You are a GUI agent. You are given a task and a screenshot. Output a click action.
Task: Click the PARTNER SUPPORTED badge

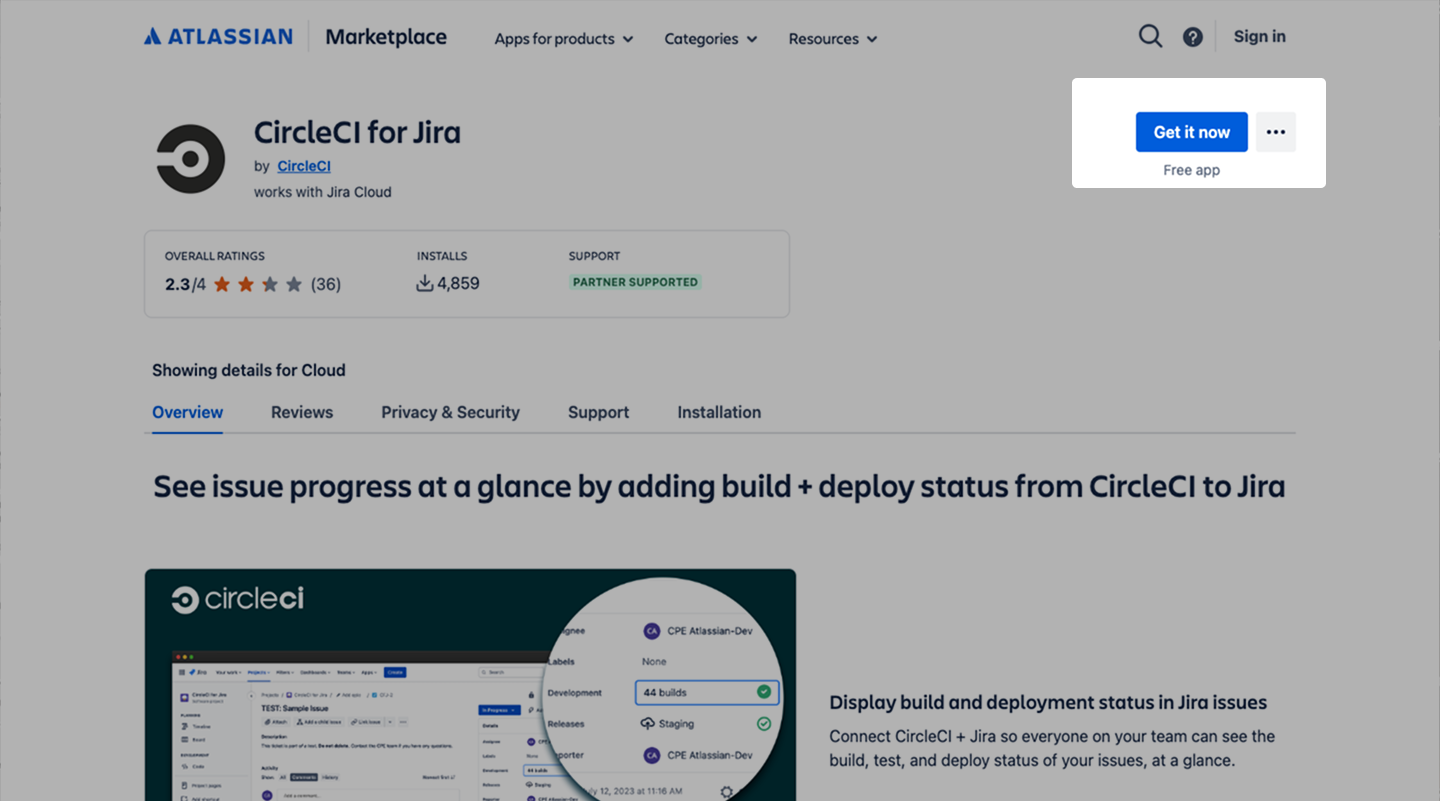coord(635,282)
